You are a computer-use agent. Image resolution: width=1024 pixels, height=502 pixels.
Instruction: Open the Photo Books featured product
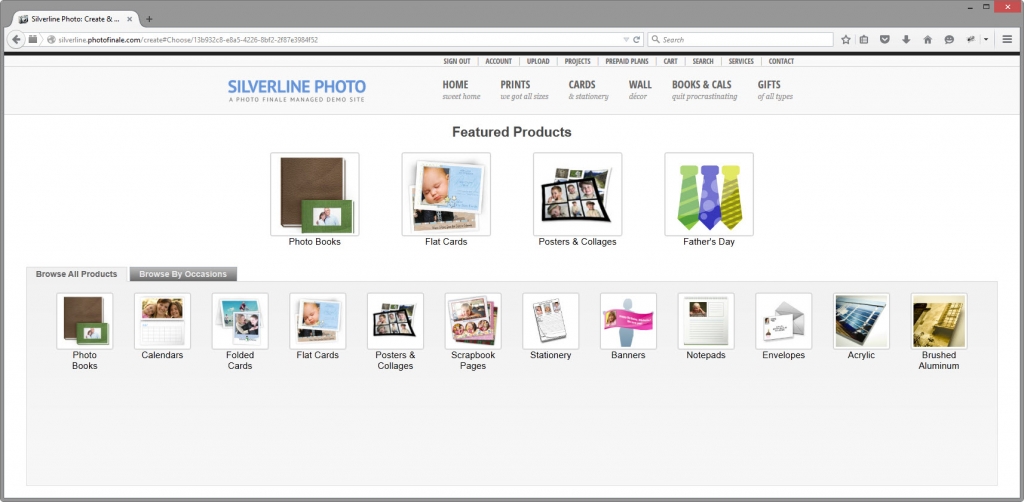point(314,194)
